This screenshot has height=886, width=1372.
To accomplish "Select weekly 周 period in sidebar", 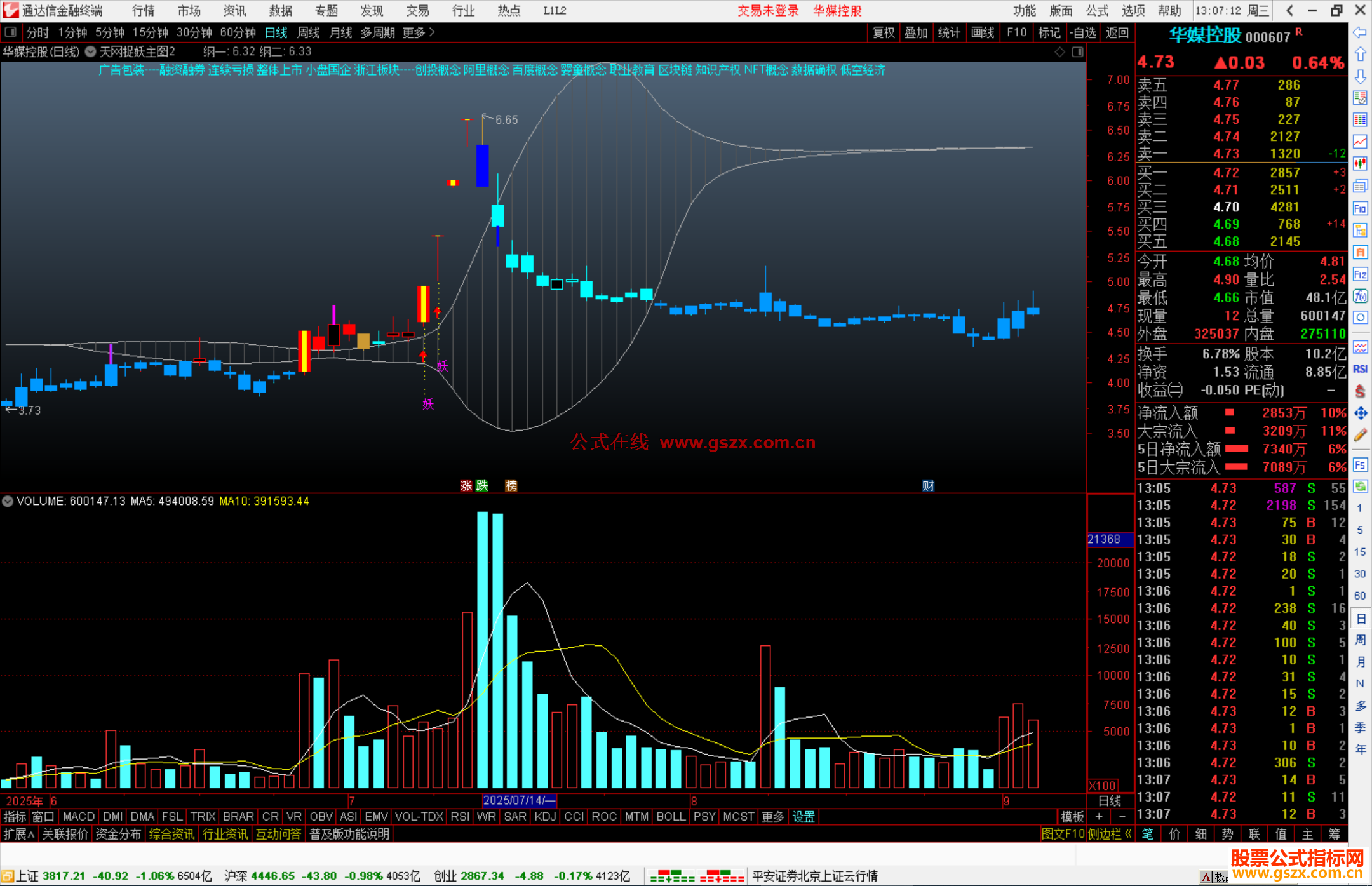I will 1360,640.
